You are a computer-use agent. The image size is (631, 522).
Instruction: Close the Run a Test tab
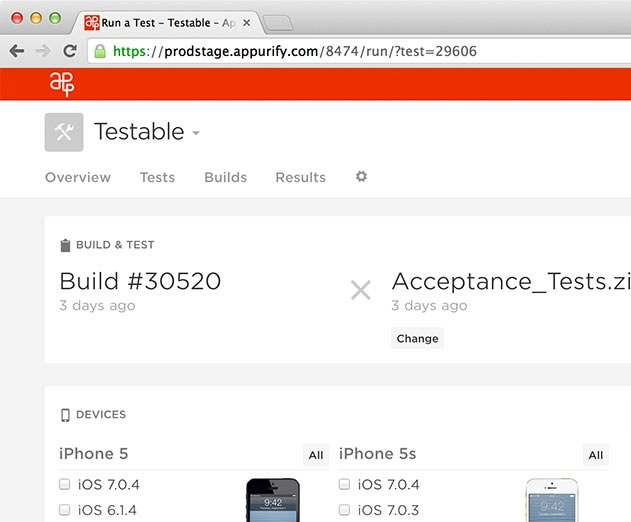(x=247, y=23)
